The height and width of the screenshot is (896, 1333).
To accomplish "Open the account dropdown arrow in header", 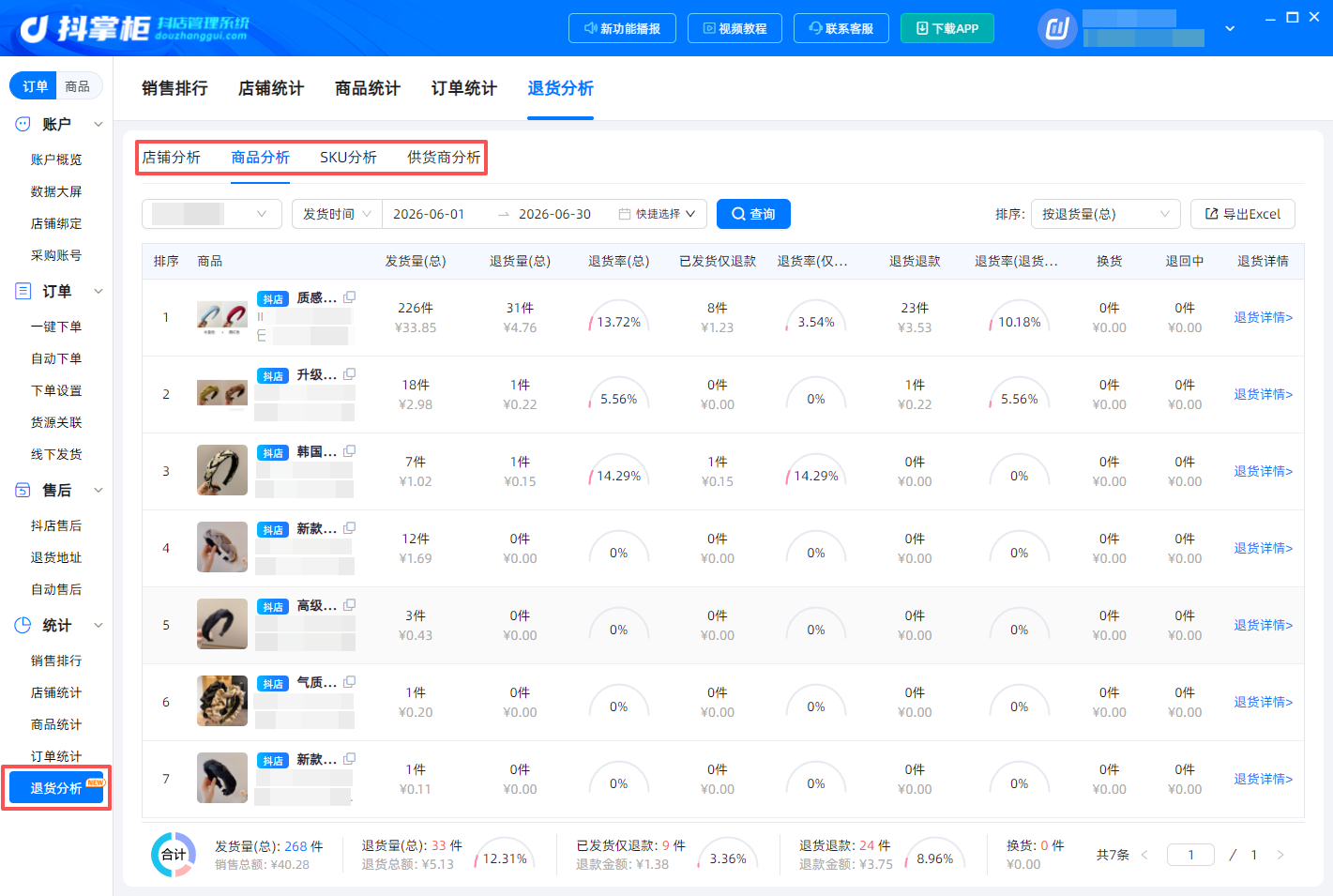I will click(x=1230, y=29).
